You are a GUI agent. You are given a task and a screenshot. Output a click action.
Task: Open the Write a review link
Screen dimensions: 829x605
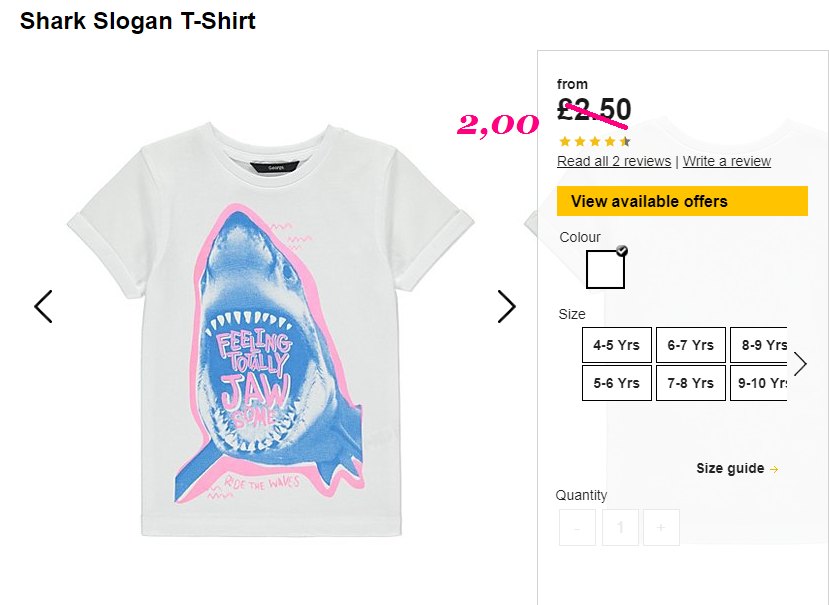[726, 161]
